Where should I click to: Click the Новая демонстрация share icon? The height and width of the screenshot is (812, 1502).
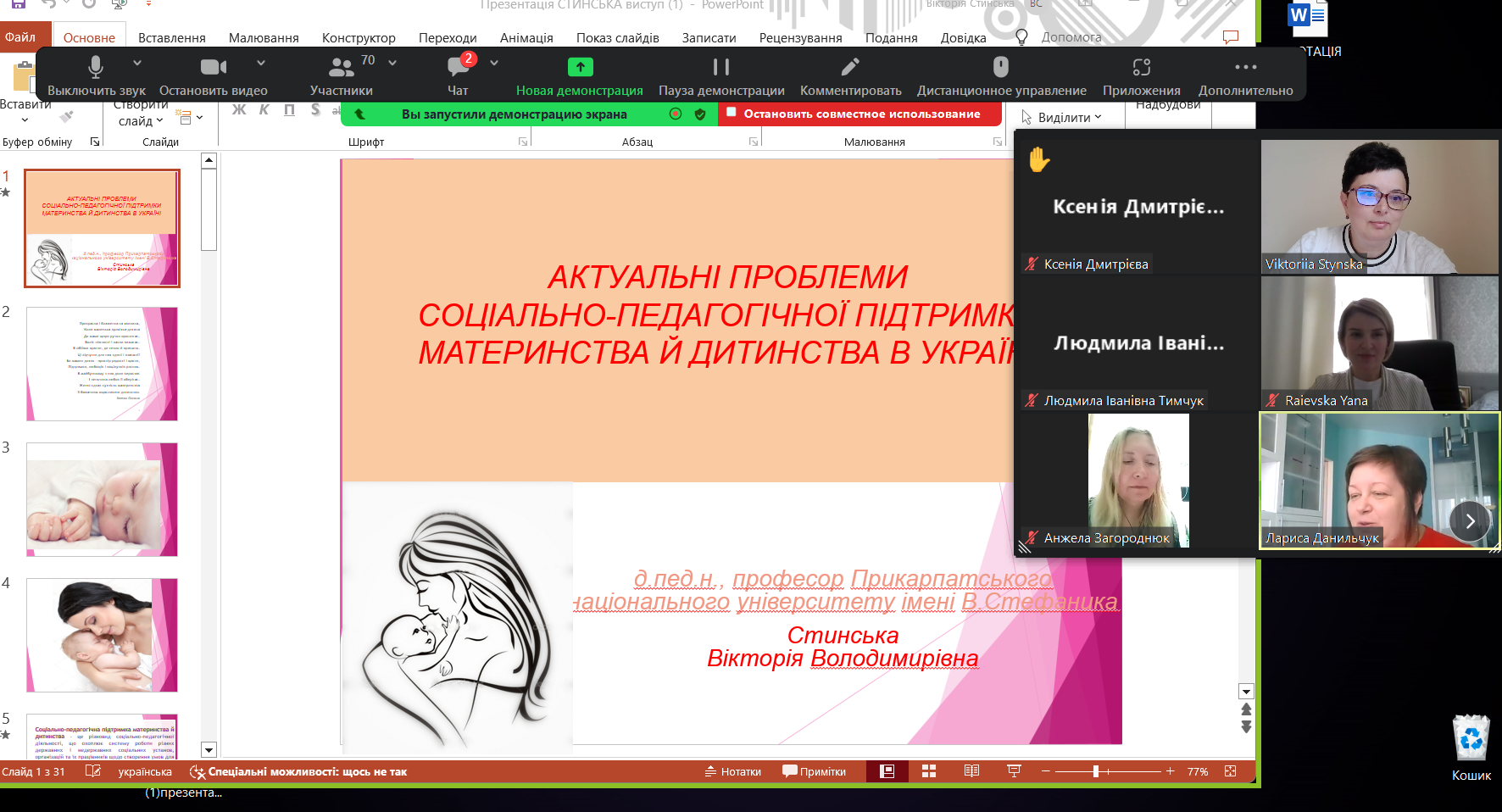click(580, 67)
